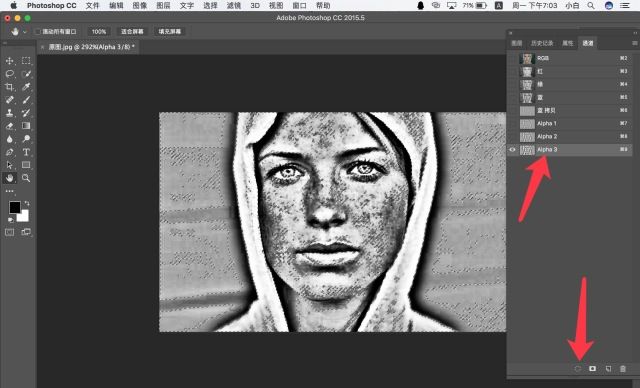Show the RGB channel visibility

click(513, 58)
